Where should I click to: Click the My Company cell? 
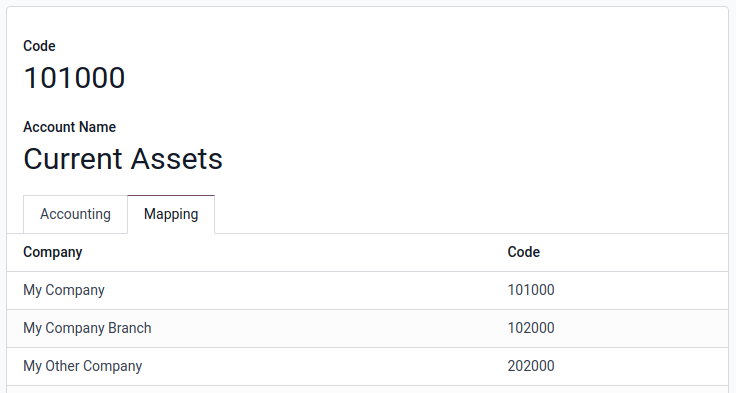tap(64, 290)
